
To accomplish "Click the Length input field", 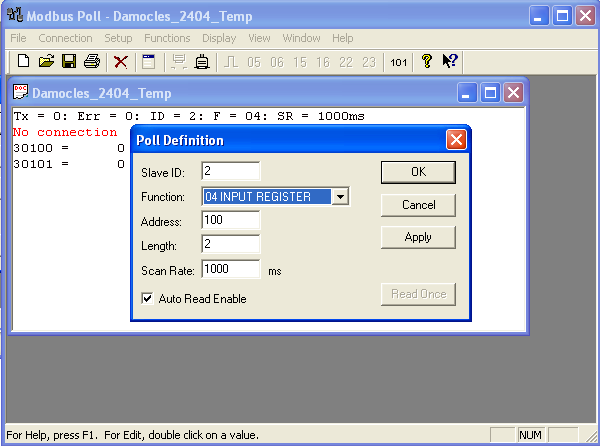I will [x=231, y=244].
